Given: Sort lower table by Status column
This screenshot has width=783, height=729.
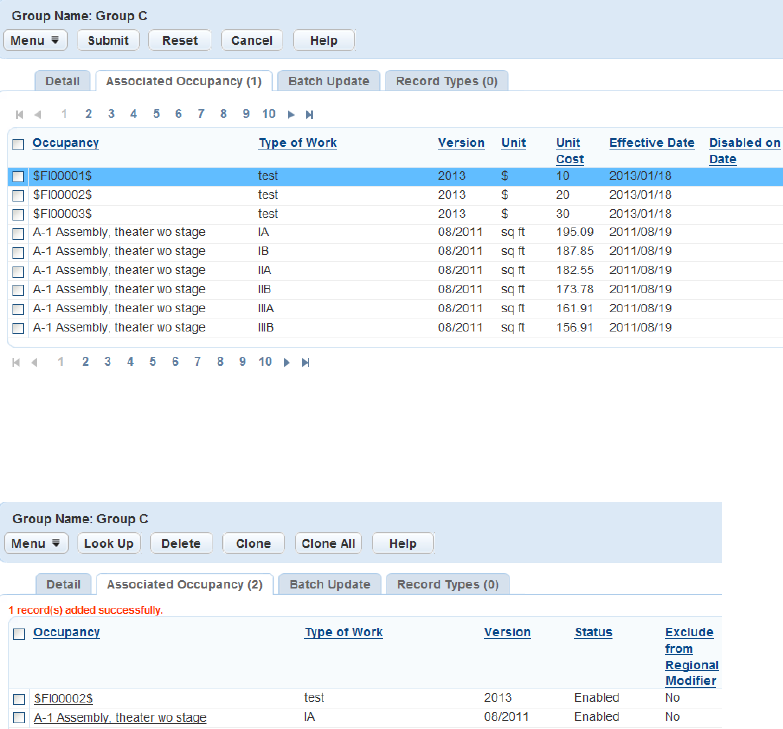Looking at the screenshot, I should tap(593, 632).
